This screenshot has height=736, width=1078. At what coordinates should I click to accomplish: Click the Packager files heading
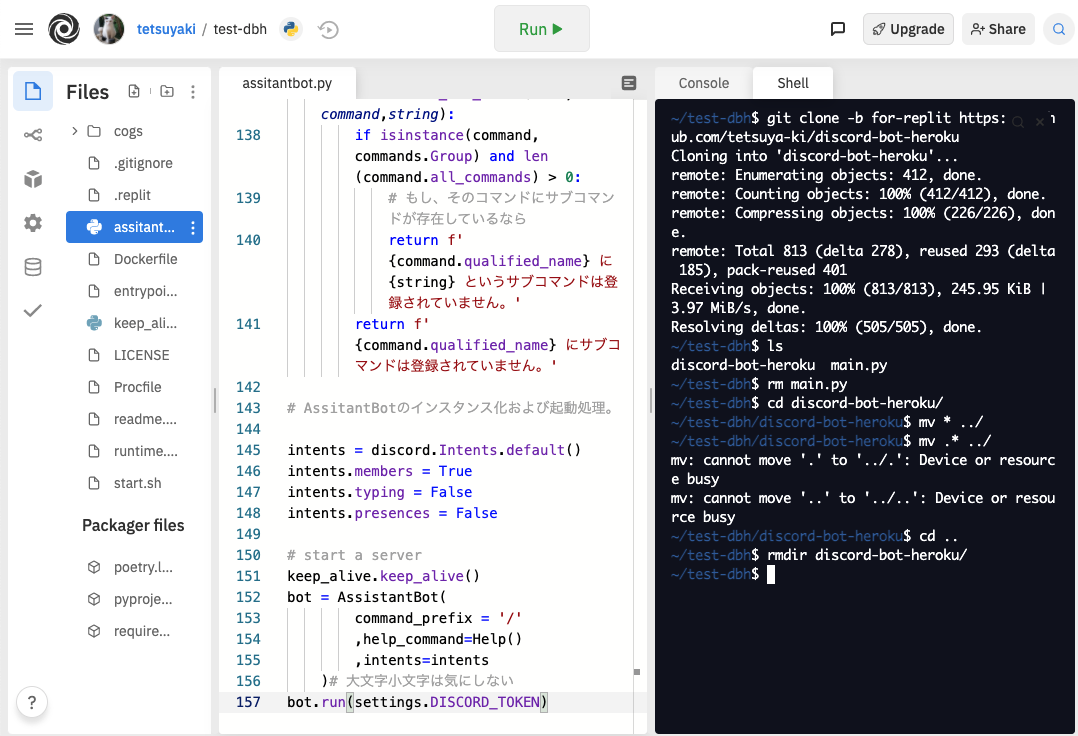133,526
